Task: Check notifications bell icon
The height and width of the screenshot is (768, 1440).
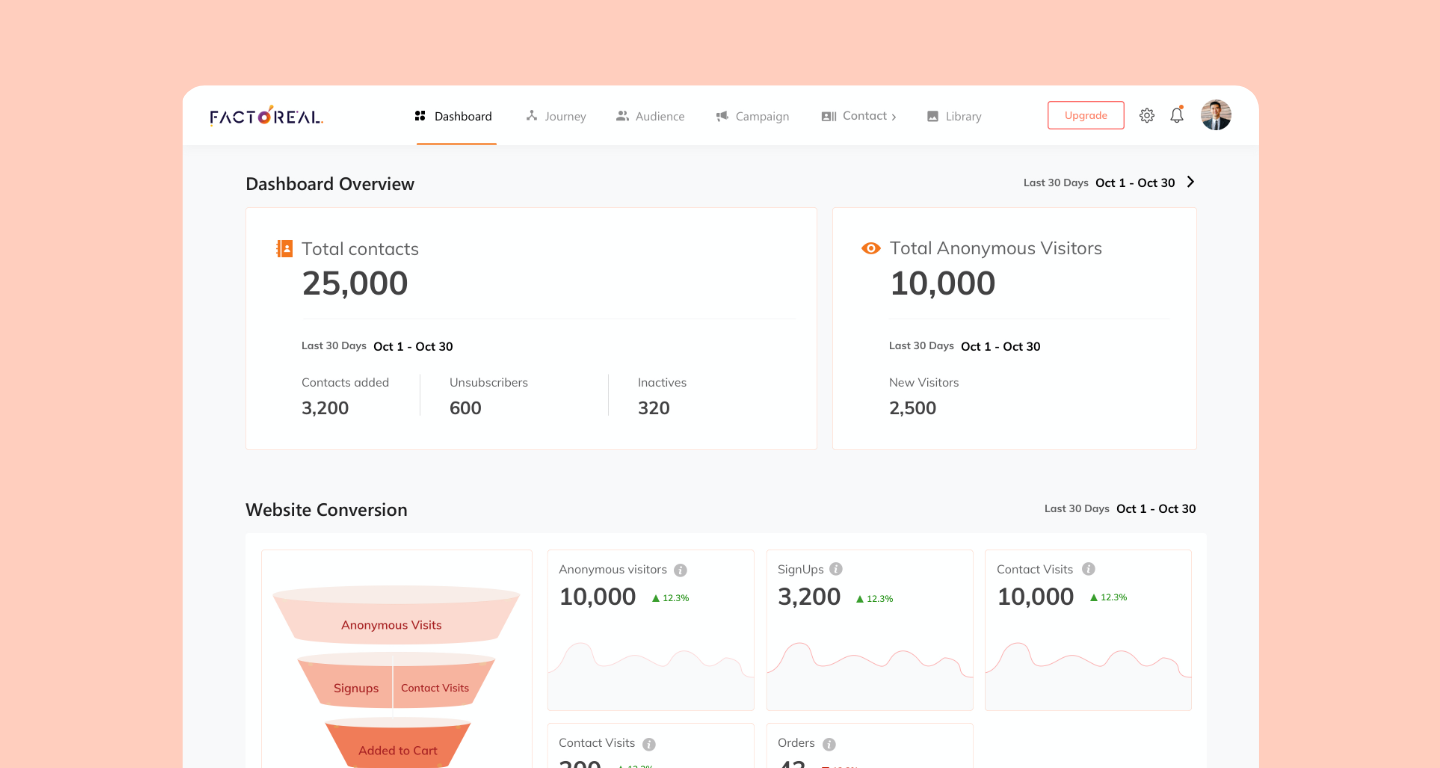Action: pos(1177,115)
